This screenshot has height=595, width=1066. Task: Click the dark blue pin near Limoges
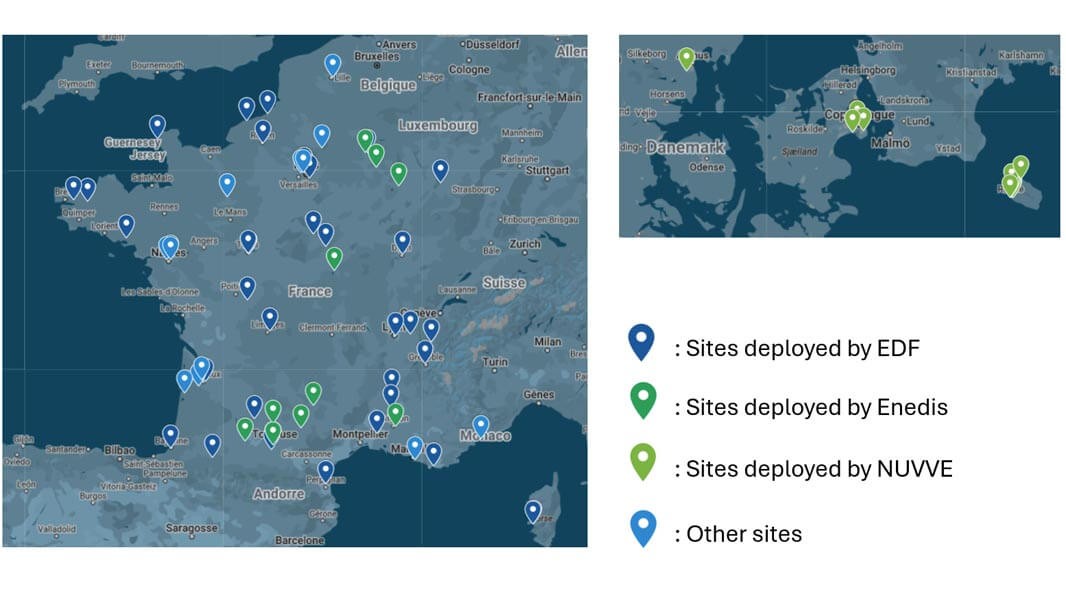(x=270, y=318)
